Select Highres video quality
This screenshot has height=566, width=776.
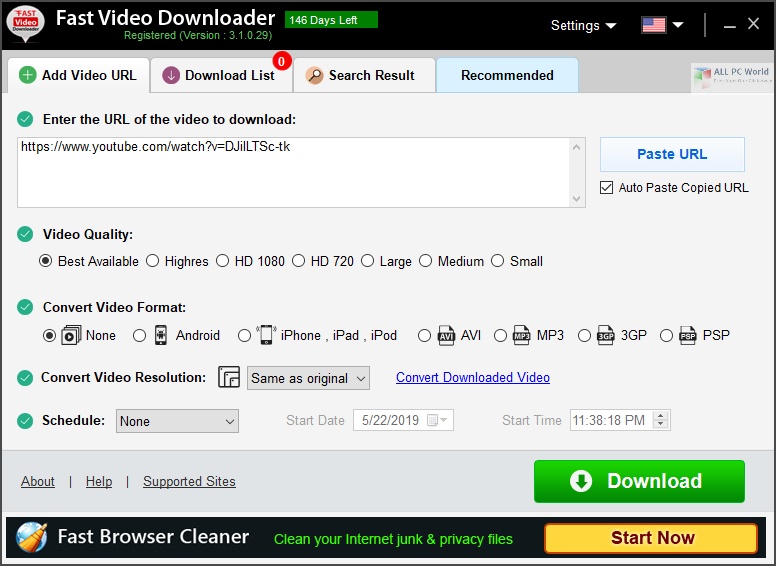(x=152, y=261)
